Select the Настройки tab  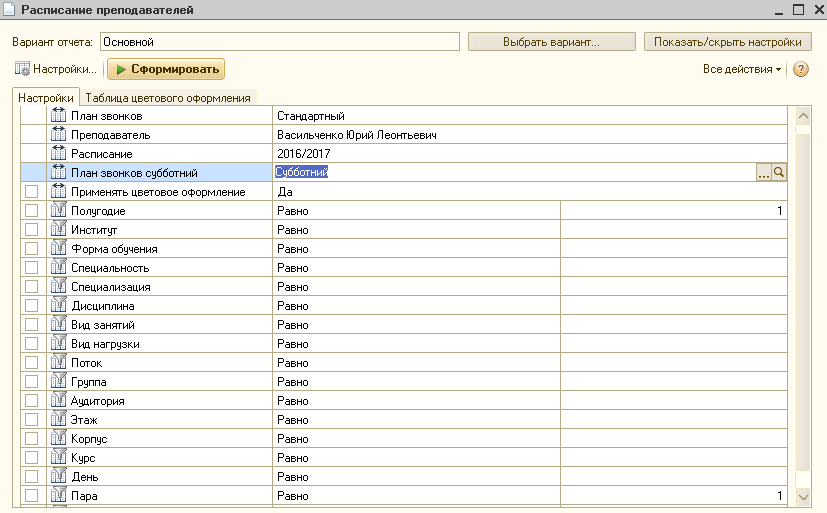click(x=46, y=98)
